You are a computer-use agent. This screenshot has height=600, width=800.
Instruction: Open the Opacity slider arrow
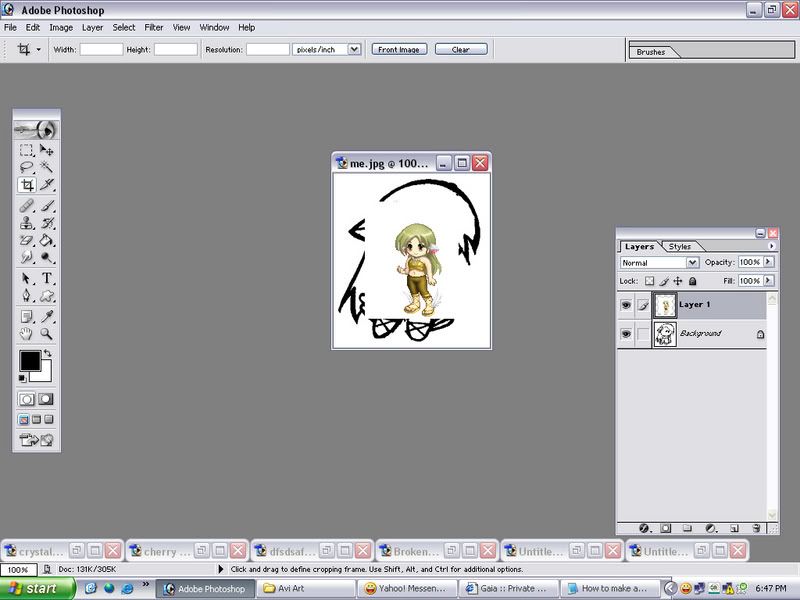pyautogui.click(x=768, y=262)
